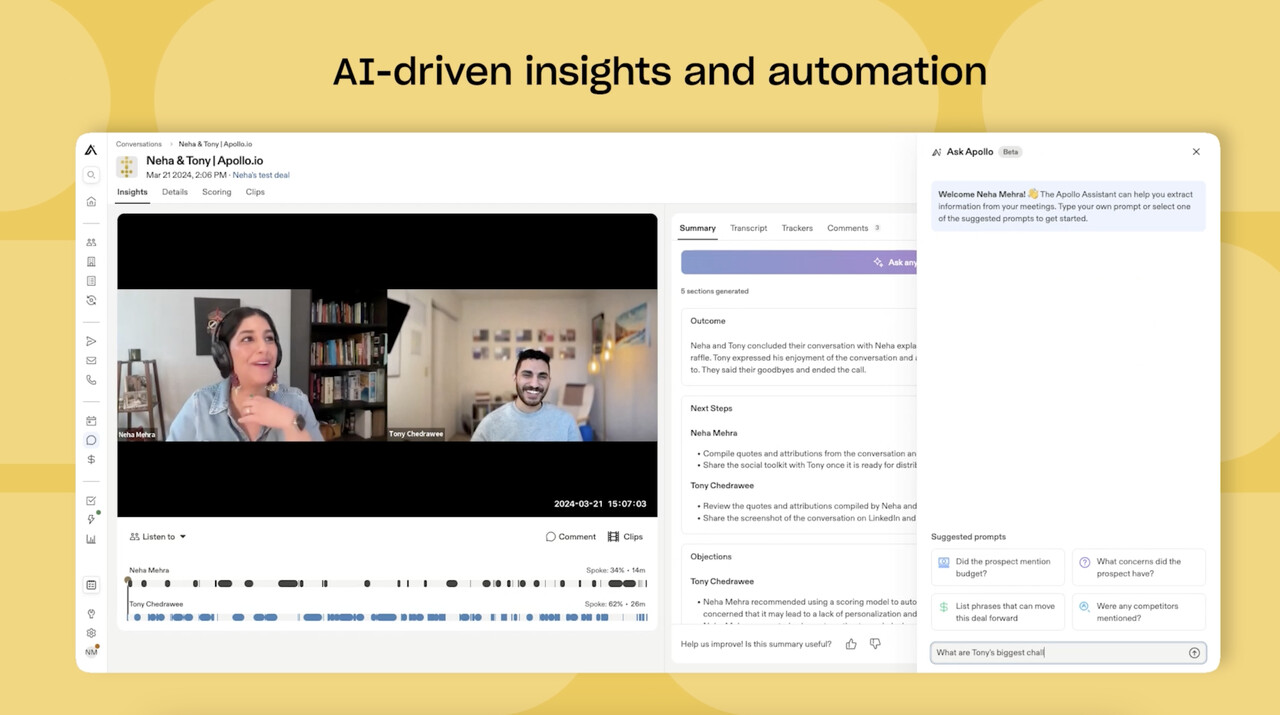Select the Conversations chat-bubble sidebar icon
This screenshot has width=1280, height=715.
tap(91, 440)
